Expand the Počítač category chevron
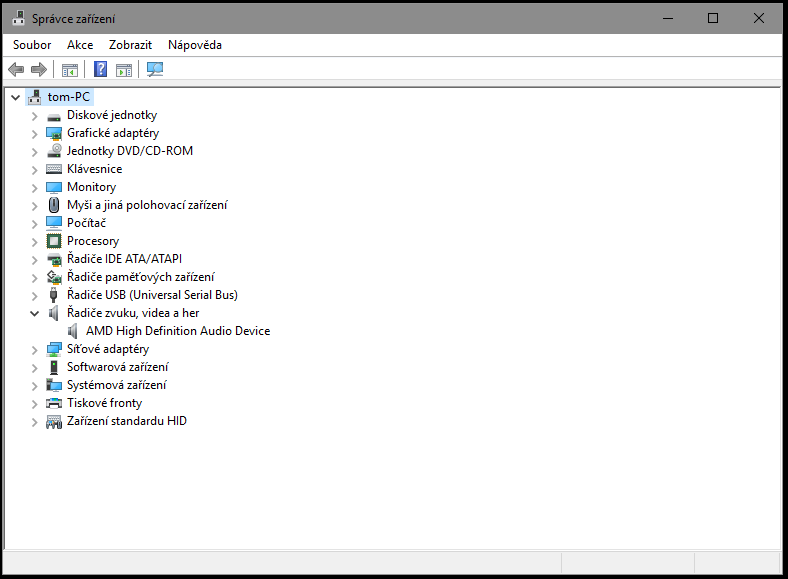This screenshot has width=788, height=579. (x=34, y=224)
